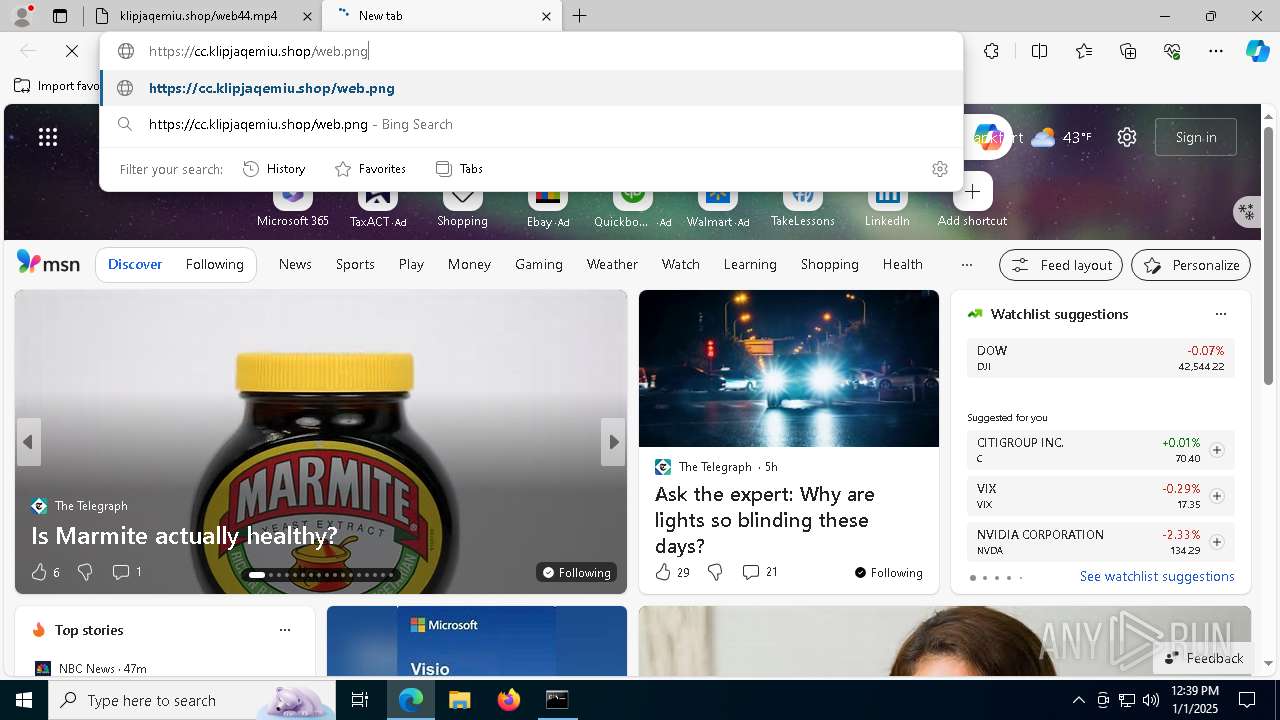This screenshot has width=1280, height=720.
Task: Open the DOW stock row
Action: tap(1100, 358)
